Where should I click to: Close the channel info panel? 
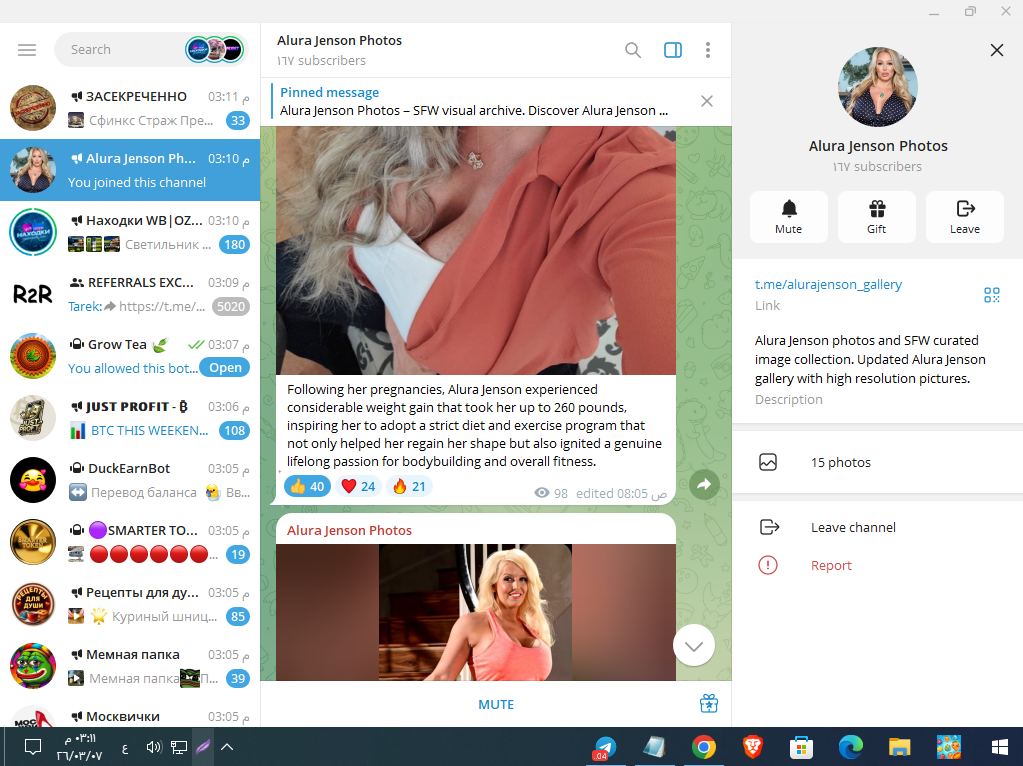pyautogui.click(x=996, y=50)
